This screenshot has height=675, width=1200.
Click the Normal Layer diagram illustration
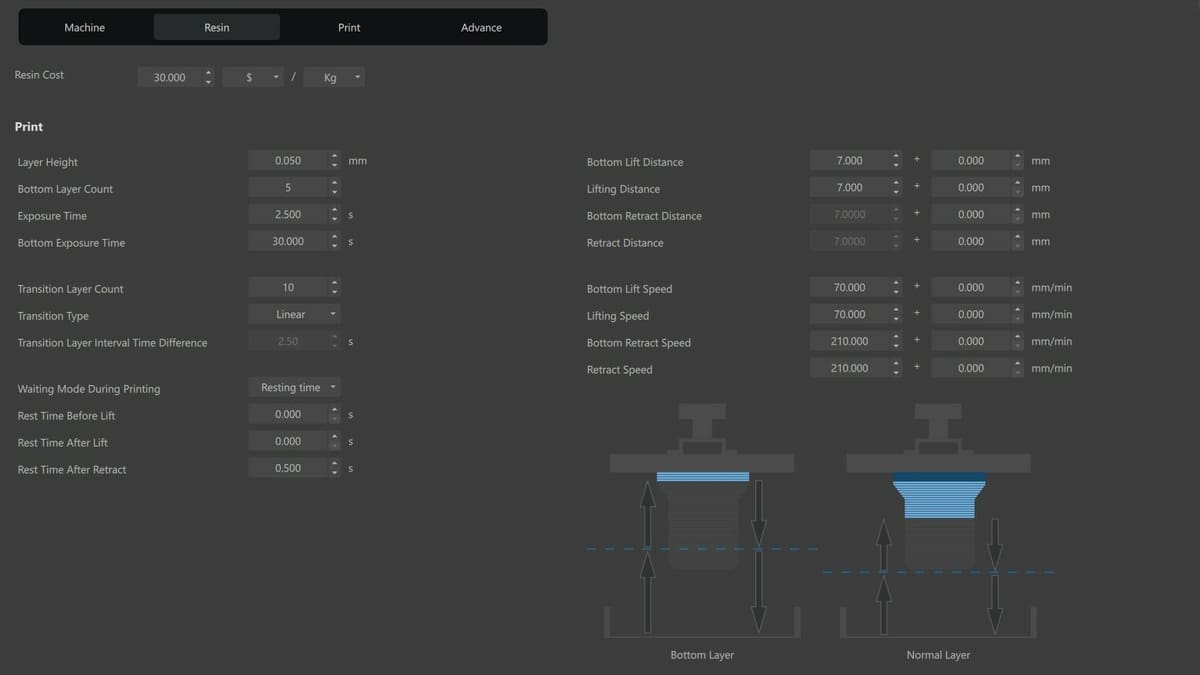tap(938, 520)
